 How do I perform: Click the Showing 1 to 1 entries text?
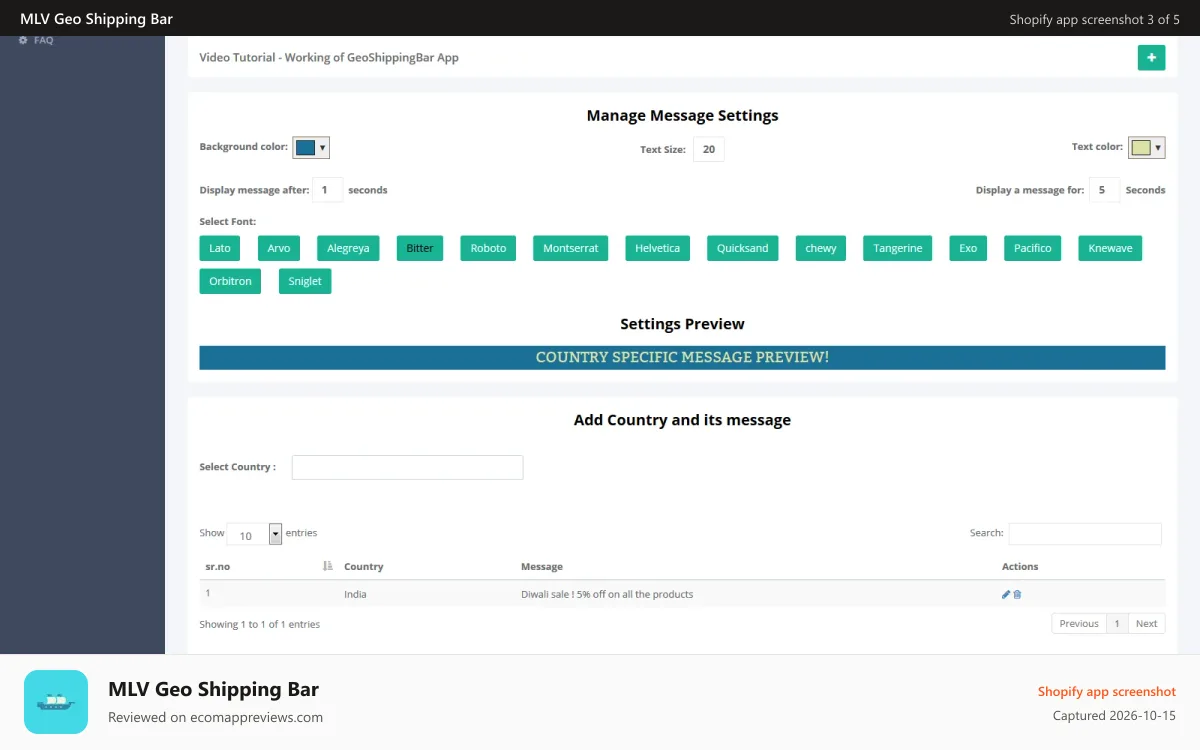(x=260, y=624)
